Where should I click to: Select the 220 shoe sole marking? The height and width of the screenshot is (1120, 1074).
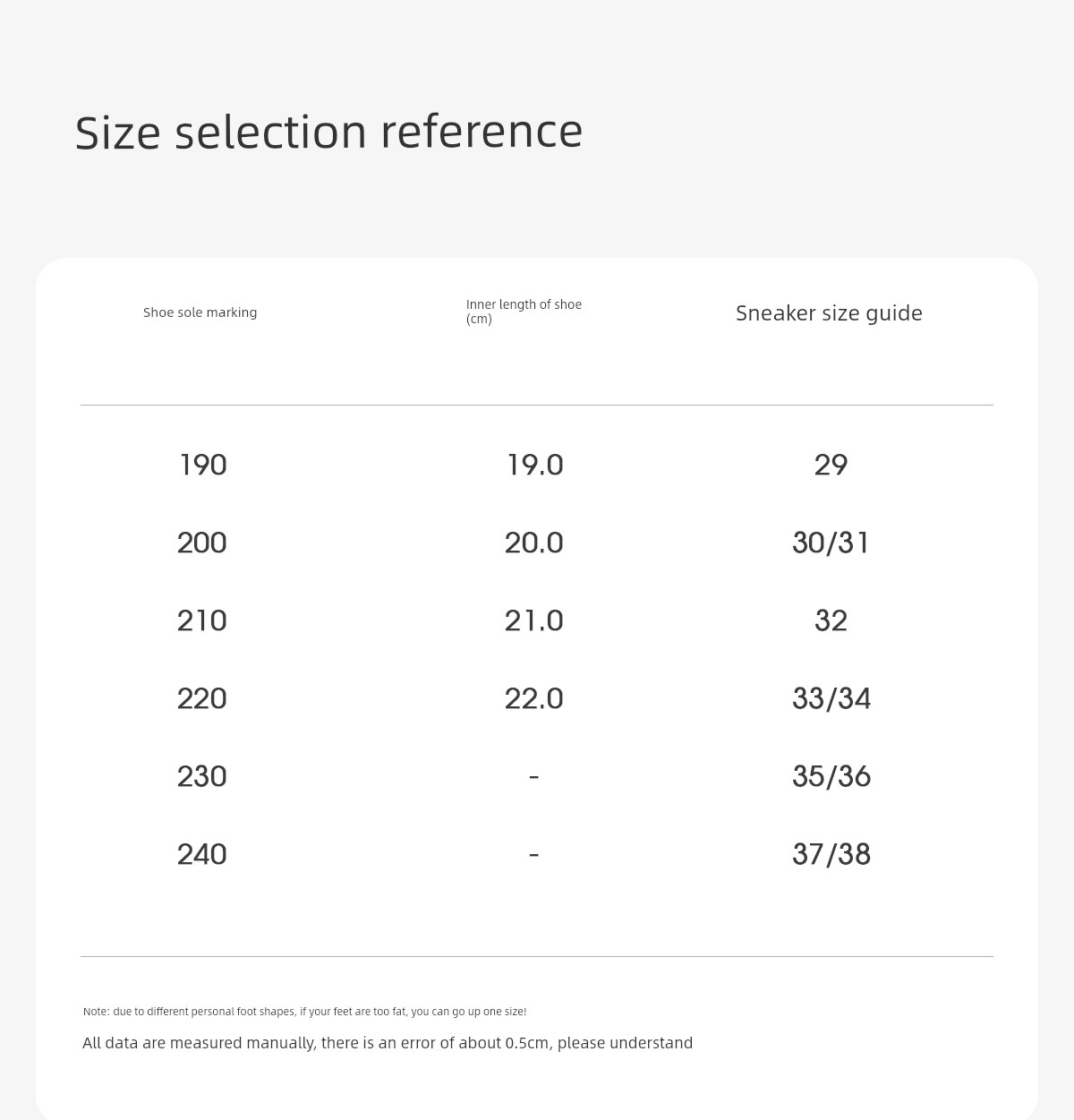click(x=202, y=698)
